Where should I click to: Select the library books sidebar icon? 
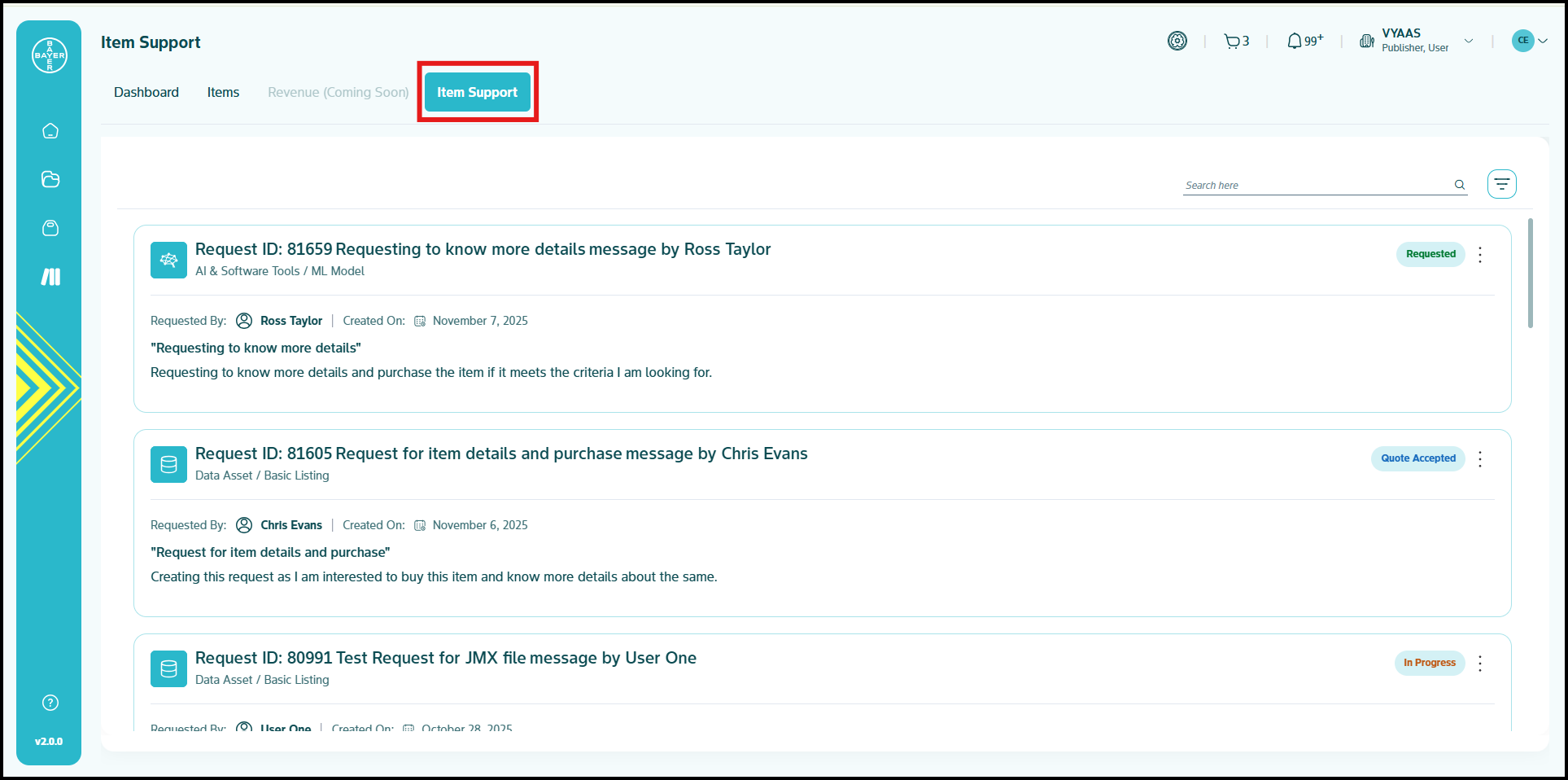pyautogui.click(x=50, y=277)
